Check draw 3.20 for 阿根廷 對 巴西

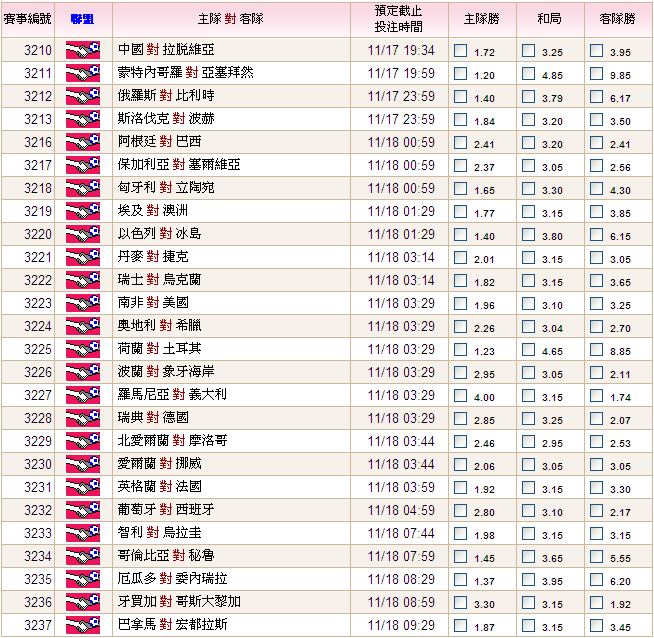[528, 142]
